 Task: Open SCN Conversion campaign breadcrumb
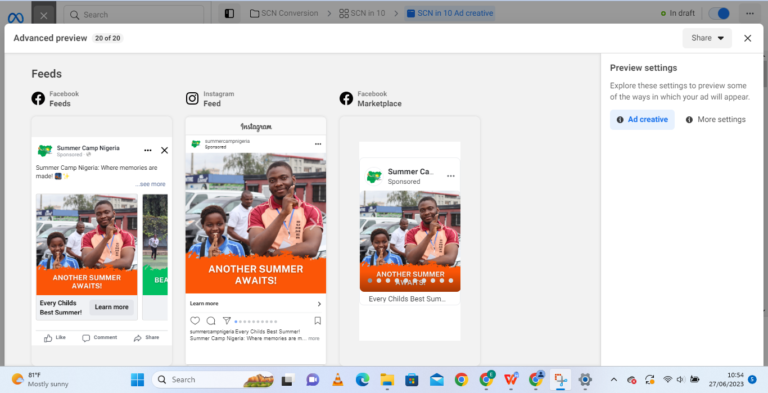(284, 13)
